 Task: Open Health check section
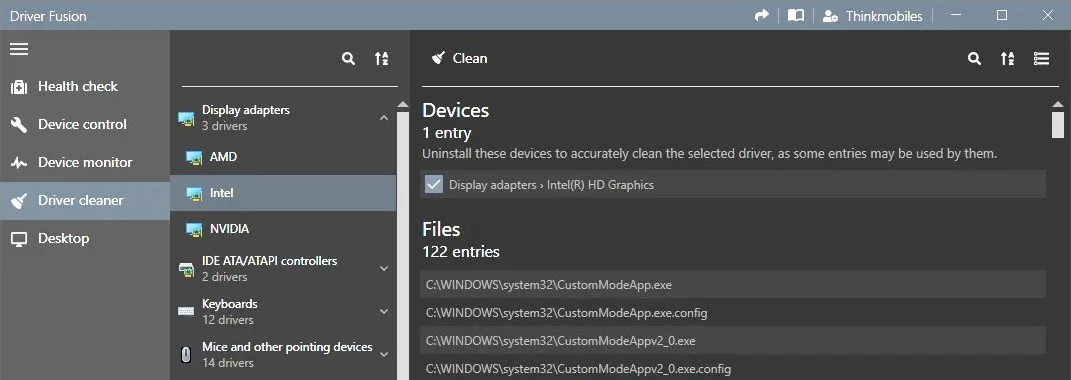85,87
